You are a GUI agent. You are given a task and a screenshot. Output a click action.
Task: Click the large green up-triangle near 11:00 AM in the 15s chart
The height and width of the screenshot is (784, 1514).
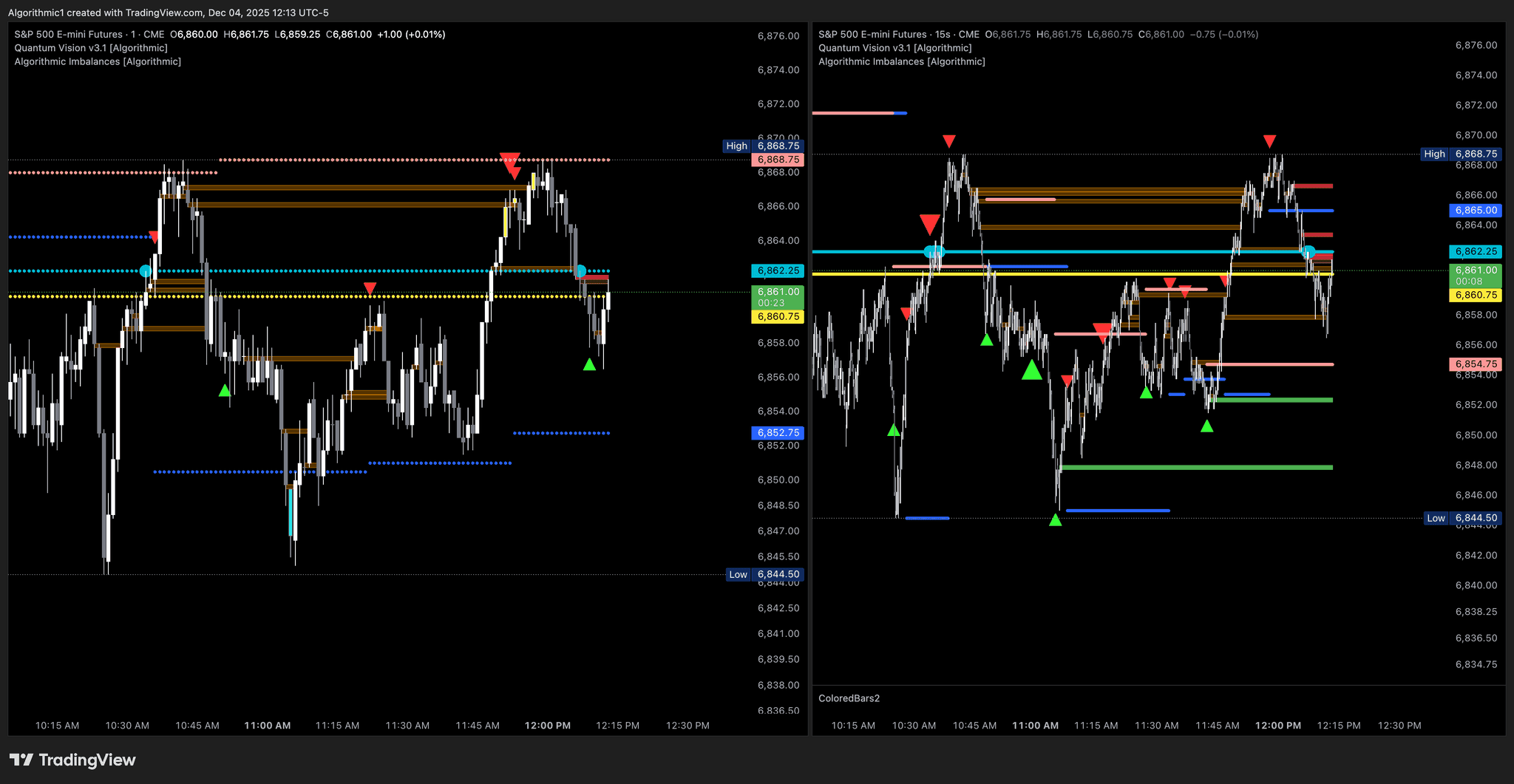click(1032, 369)
